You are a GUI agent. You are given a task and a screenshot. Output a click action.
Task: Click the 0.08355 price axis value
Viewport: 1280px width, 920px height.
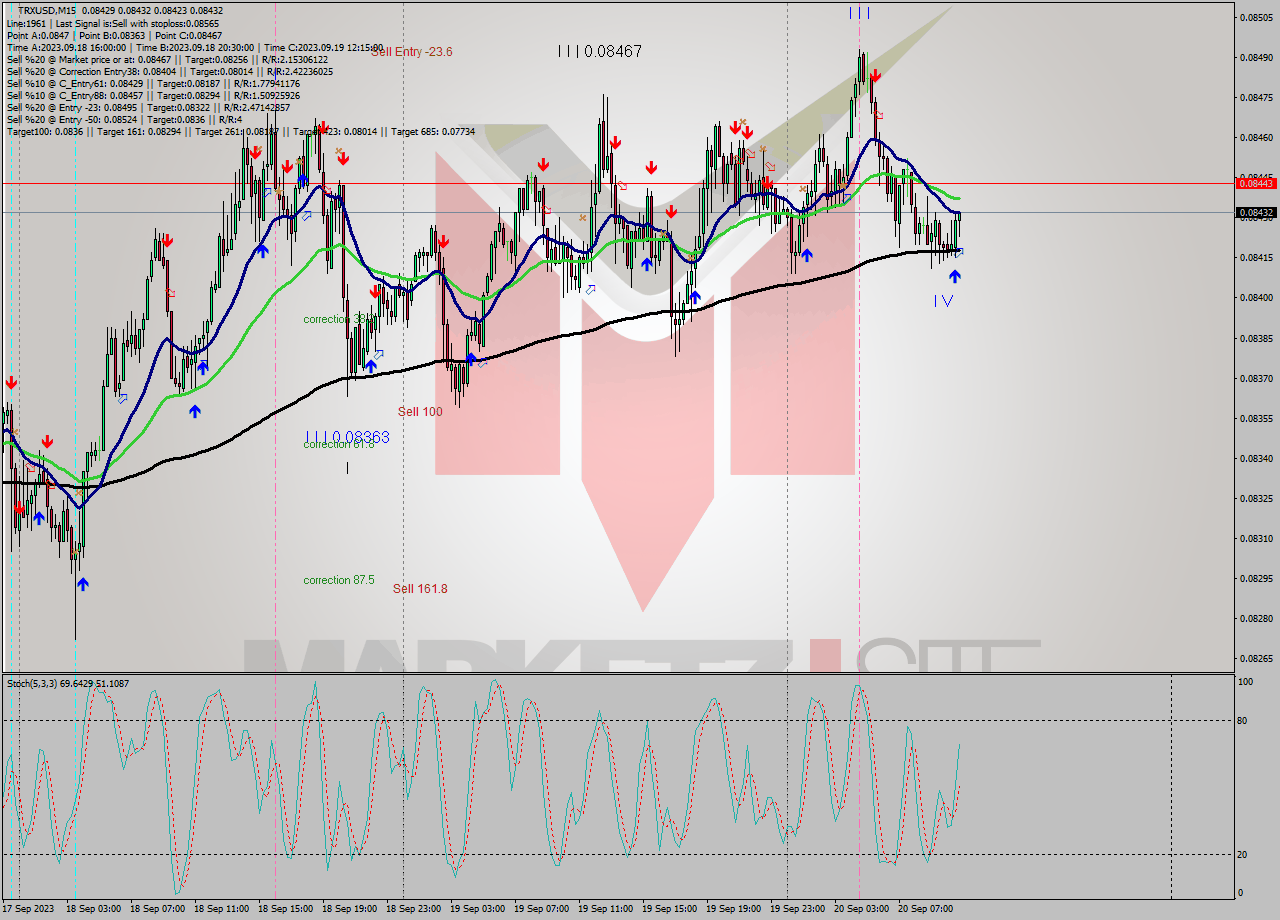coord(1256,418)
